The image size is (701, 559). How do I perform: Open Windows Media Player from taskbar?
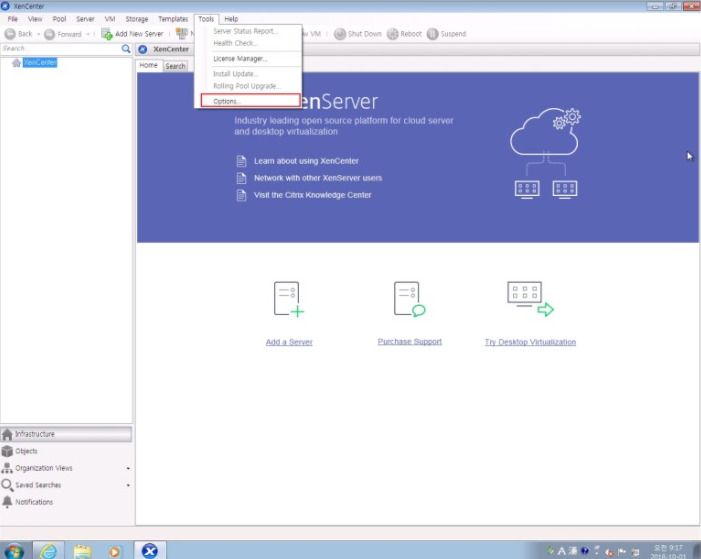click(x=114, y=551)
